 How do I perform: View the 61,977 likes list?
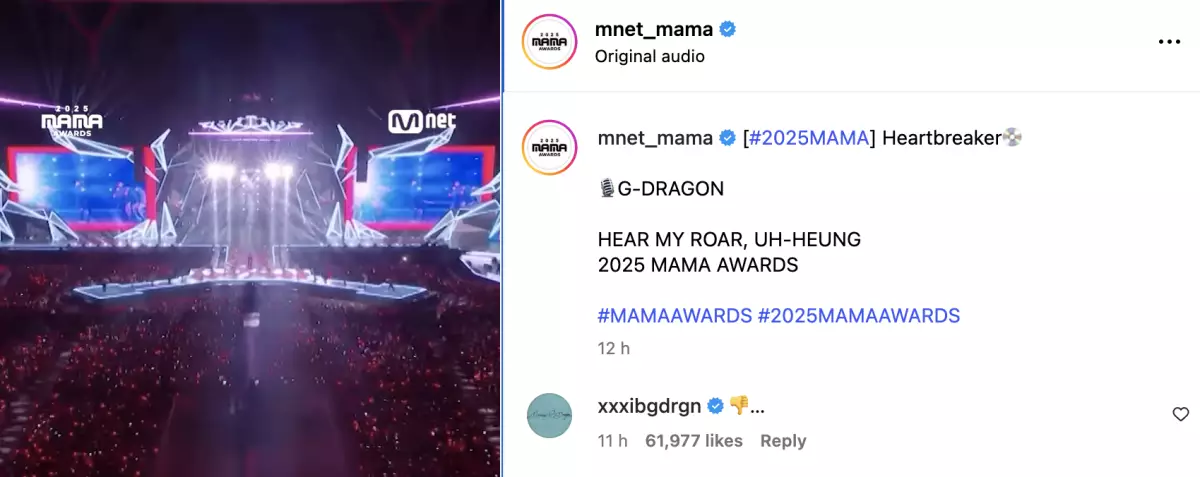694,441
